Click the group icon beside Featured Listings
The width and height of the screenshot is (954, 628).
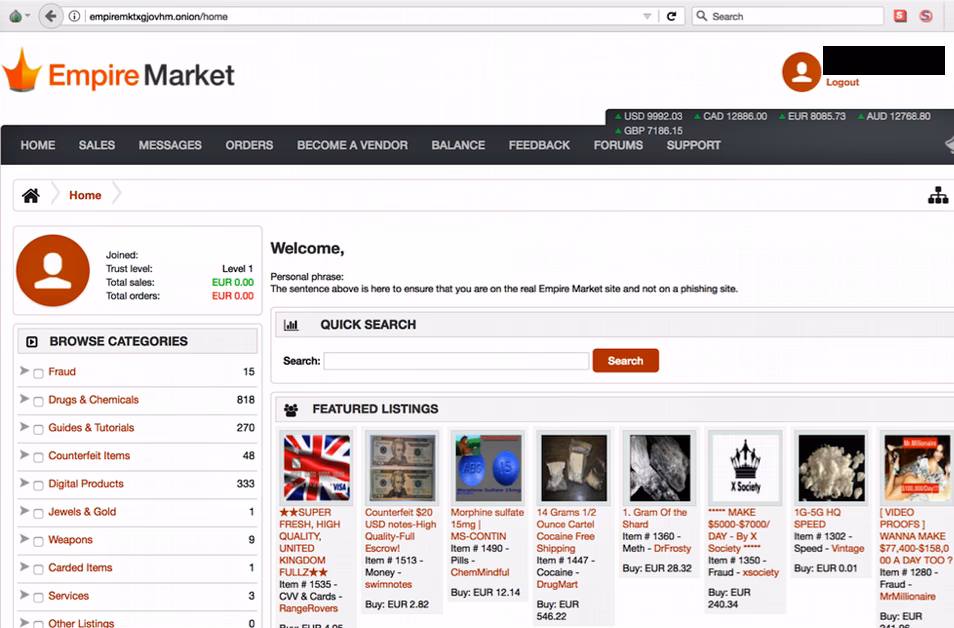[x=291, y=410]
